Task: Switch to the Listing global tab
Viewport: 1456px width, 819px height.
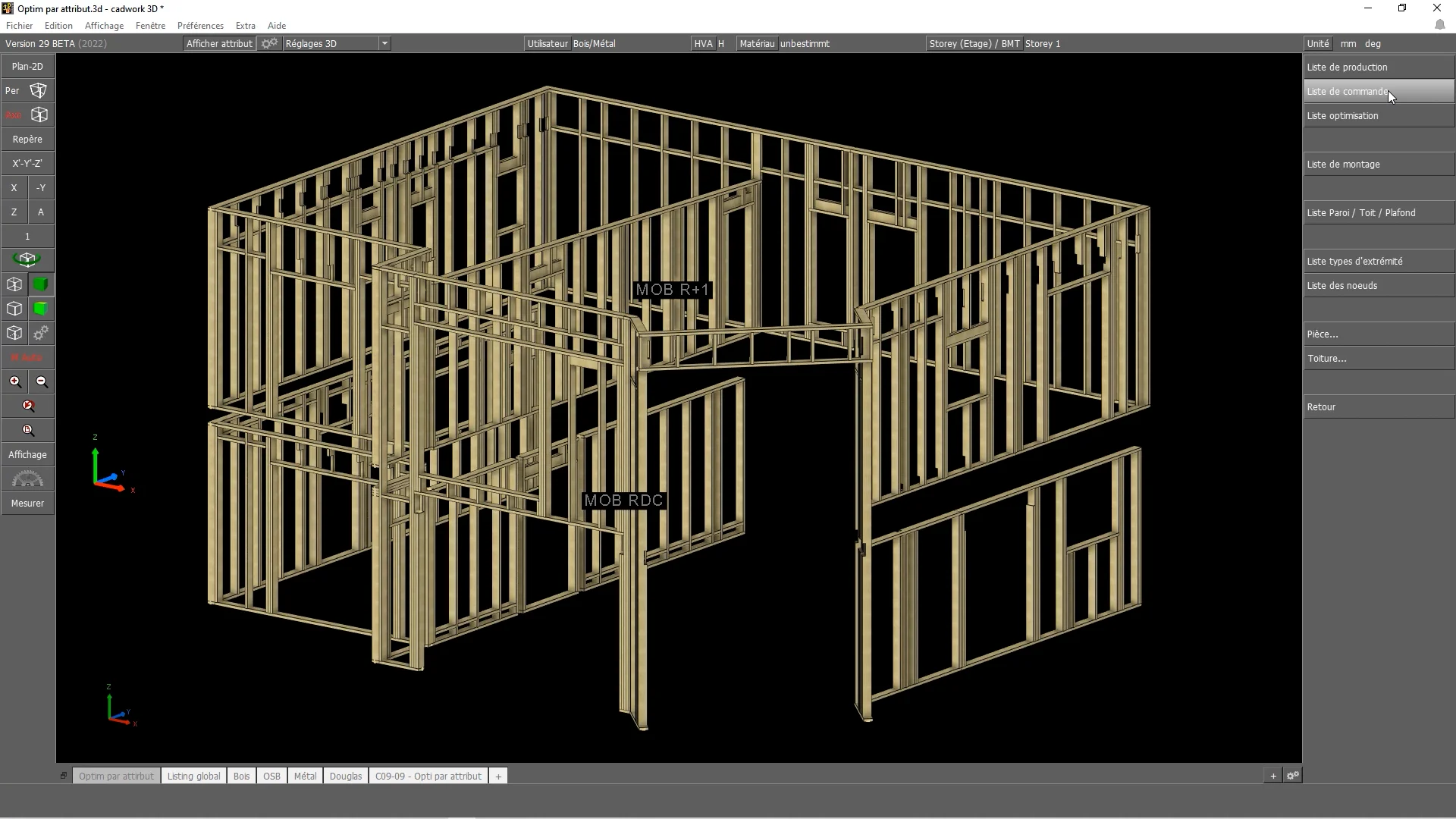Action: (x=193, y=776)
